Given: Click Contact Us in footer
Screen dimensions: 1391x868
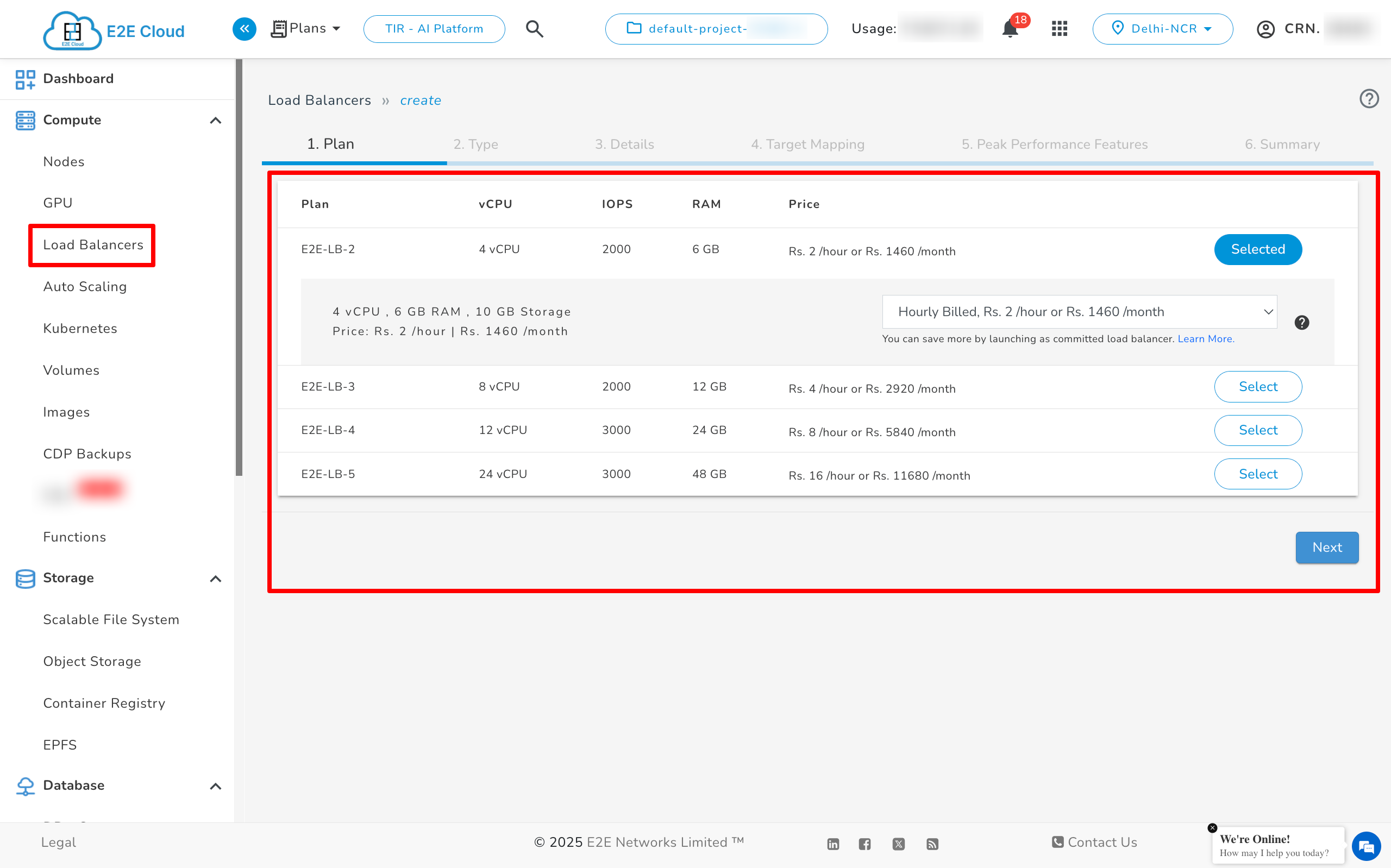Looking at the screenshot, I should (x=1094, y=842).
